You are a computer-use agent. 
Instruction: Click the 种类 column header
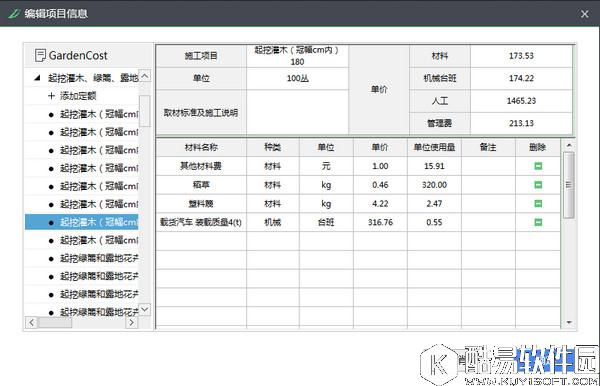tap(272, 147)
